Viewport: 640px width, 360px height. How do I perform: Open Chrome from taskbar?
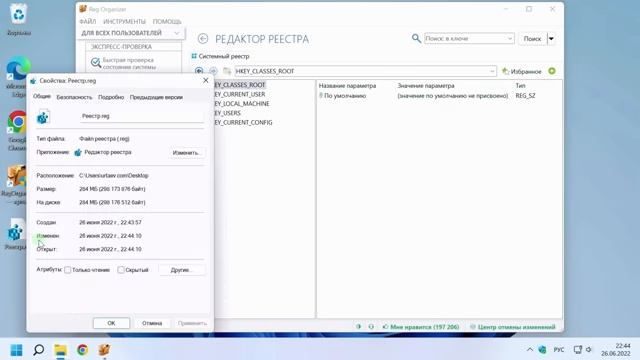[x=82, y=350]
